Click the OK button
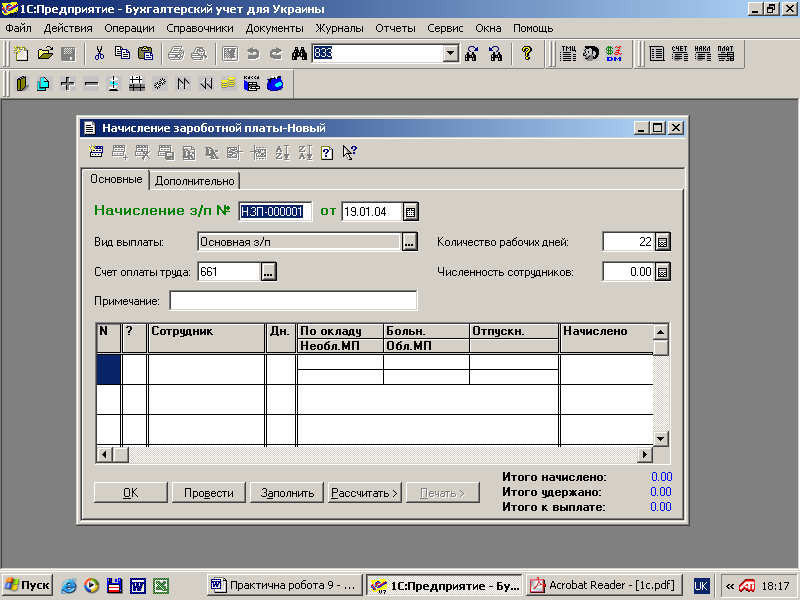Screen dimensions: 800x600 (131, 493)
